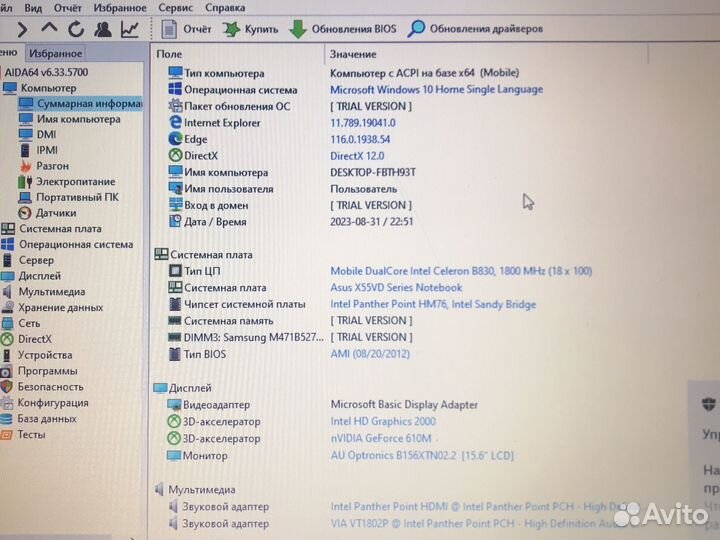Open the AMI (08/20/2012) BIOS link
Screen dimensions: 720x540
tap(370, 354)
